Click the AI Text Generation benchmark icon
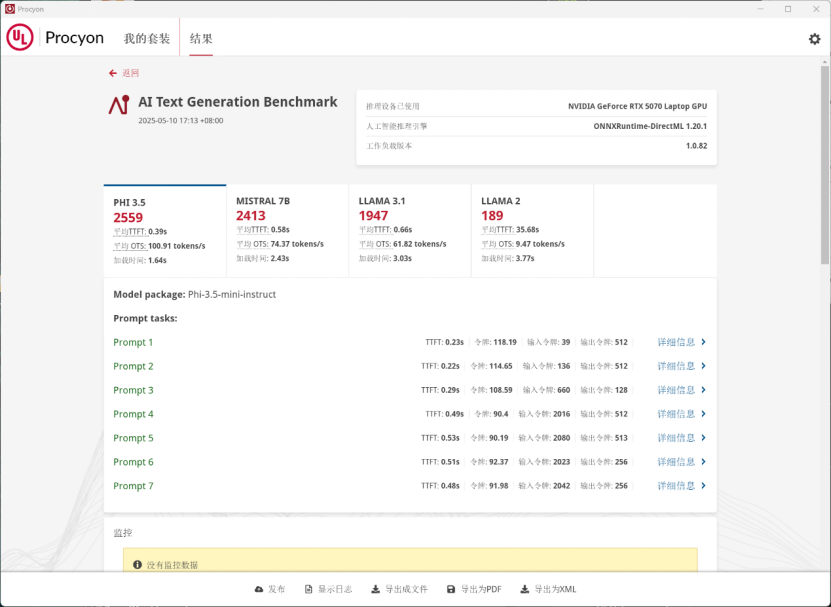831x607 pixels. tap(119, 104)
